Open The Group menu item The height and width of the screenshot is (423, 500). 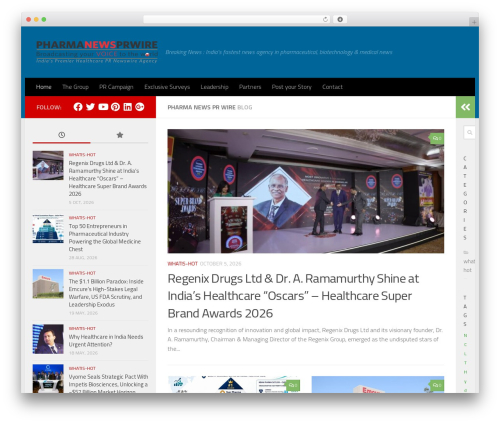(x=75, y=87)
